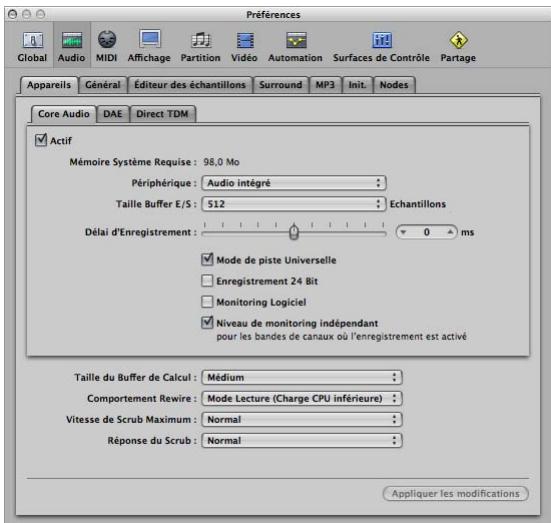Viewport: 551px width, 523px height.
Task: Open the Affichage preferences pane
Action: tap(149, 46)
